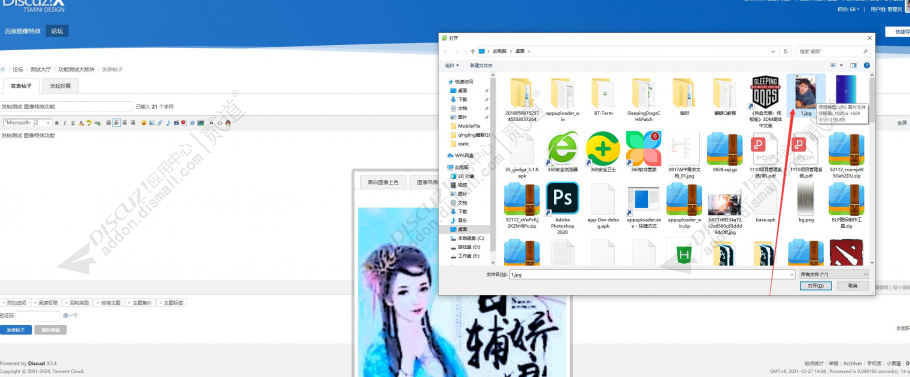910x377 pixels.
Task: Select the 1.jpg photo thumbnail
Action: [x=806, y=96]
